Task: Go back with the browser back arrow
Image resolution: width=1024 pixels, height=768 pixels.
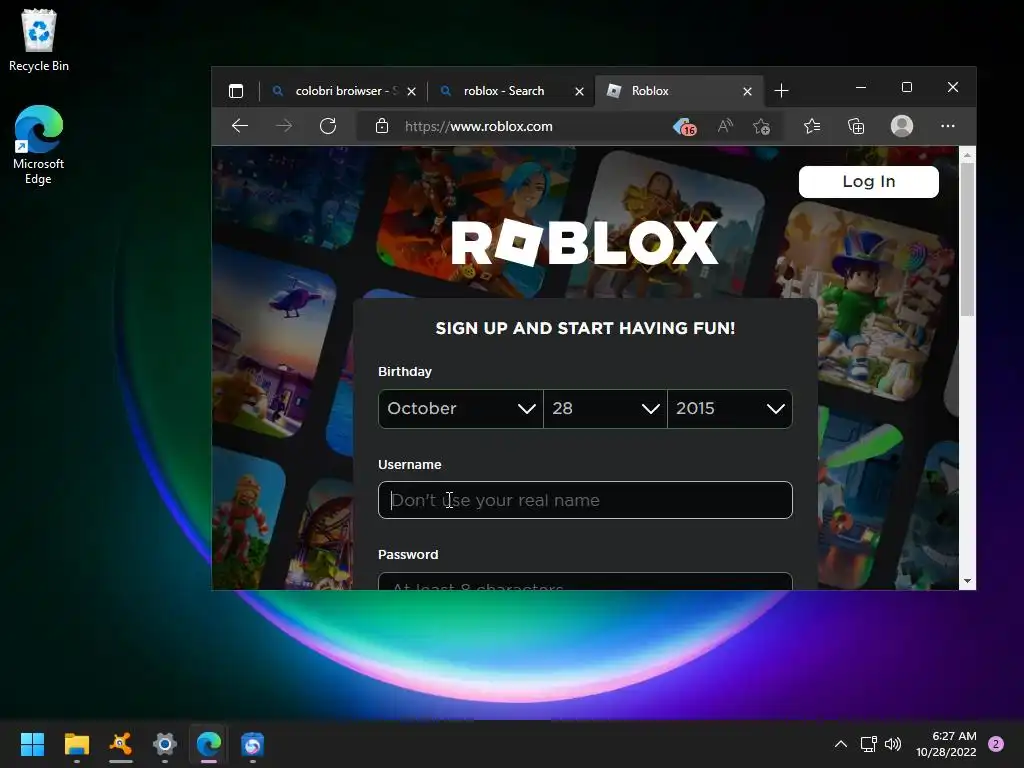Action: [240, 126]
